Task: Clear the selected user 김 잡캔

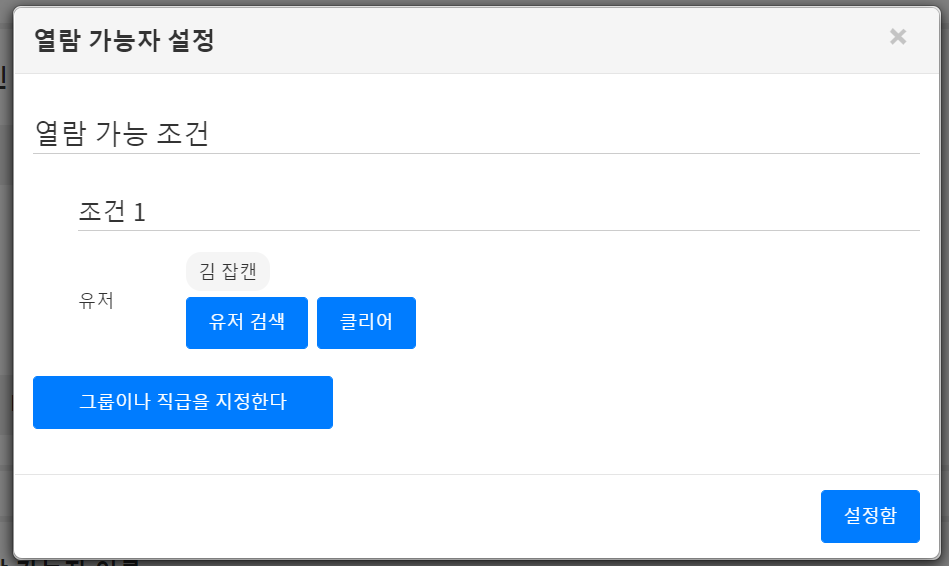Action: (366, 323)
